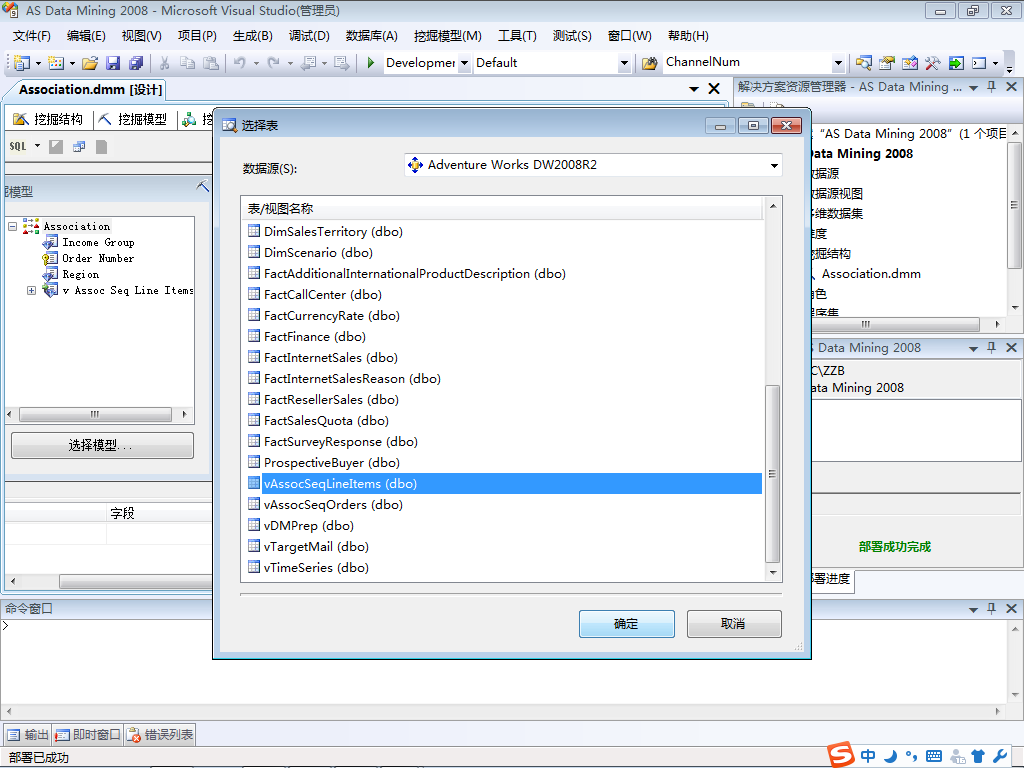Open Solution Explorer via toolbar icon
Screen dimensions: 1024x768
[863, 63]
